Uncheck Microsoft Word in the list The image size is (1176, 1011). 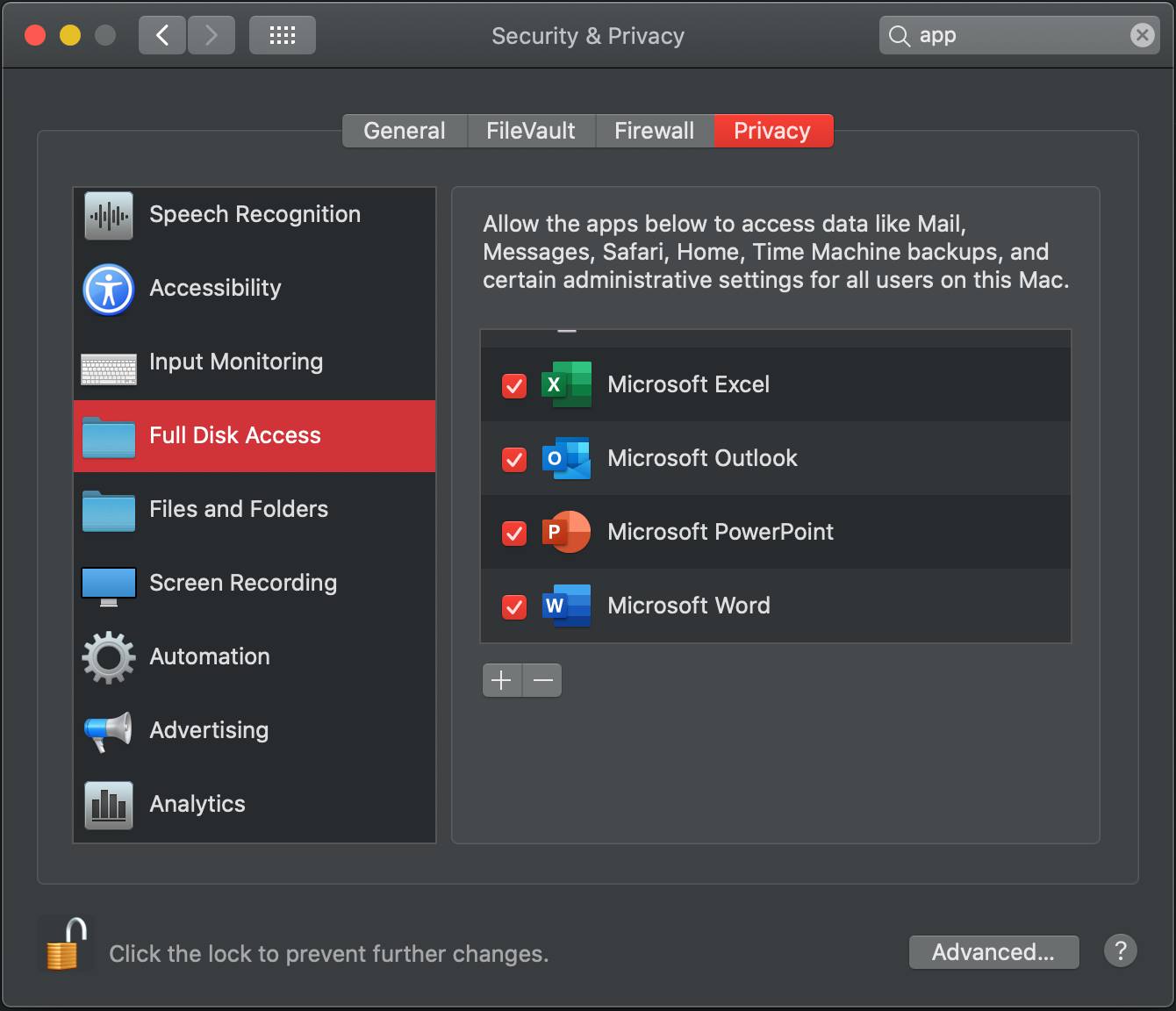click(513, 606)
